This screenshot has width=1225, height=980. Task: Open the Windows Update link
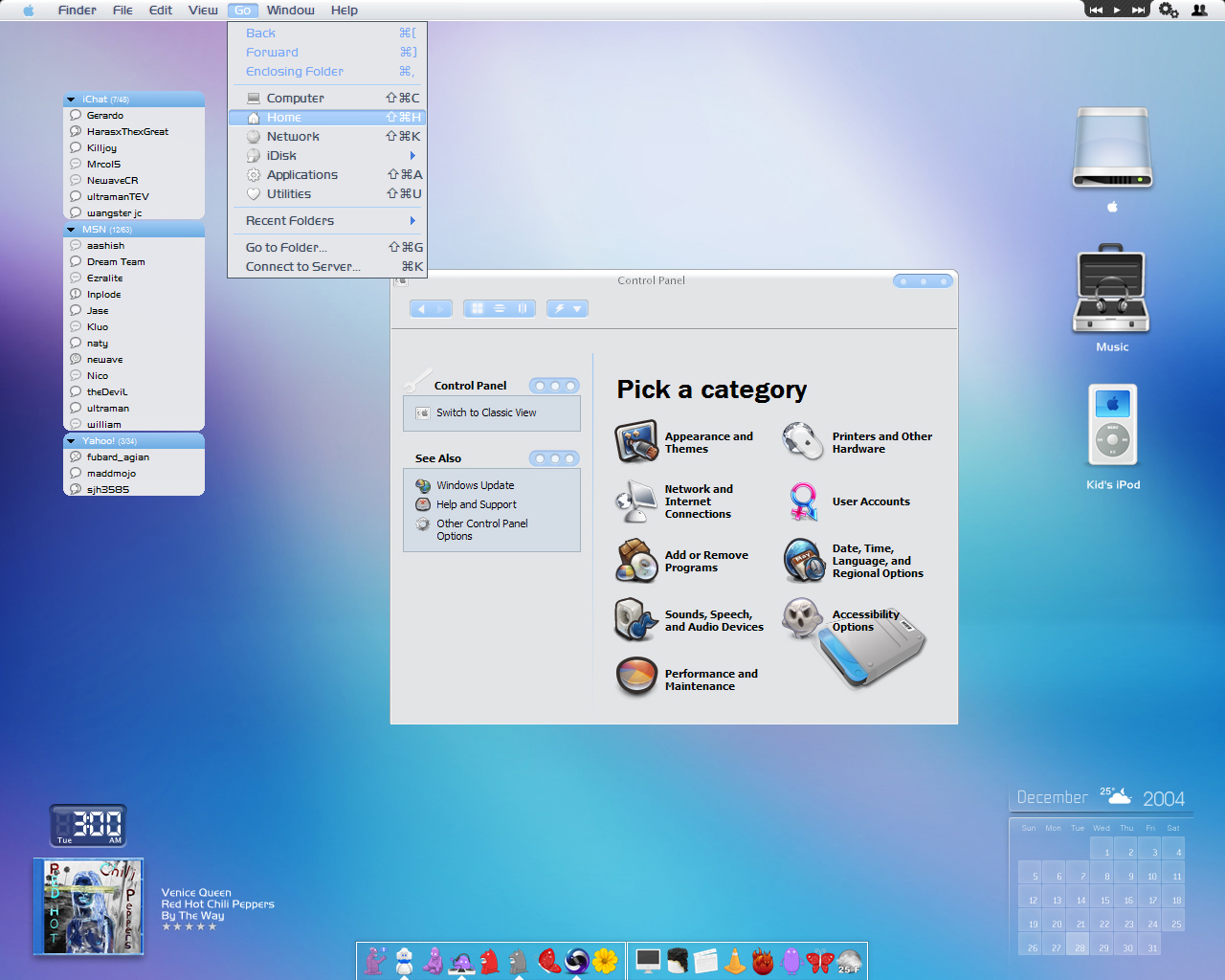pos(476,485)
